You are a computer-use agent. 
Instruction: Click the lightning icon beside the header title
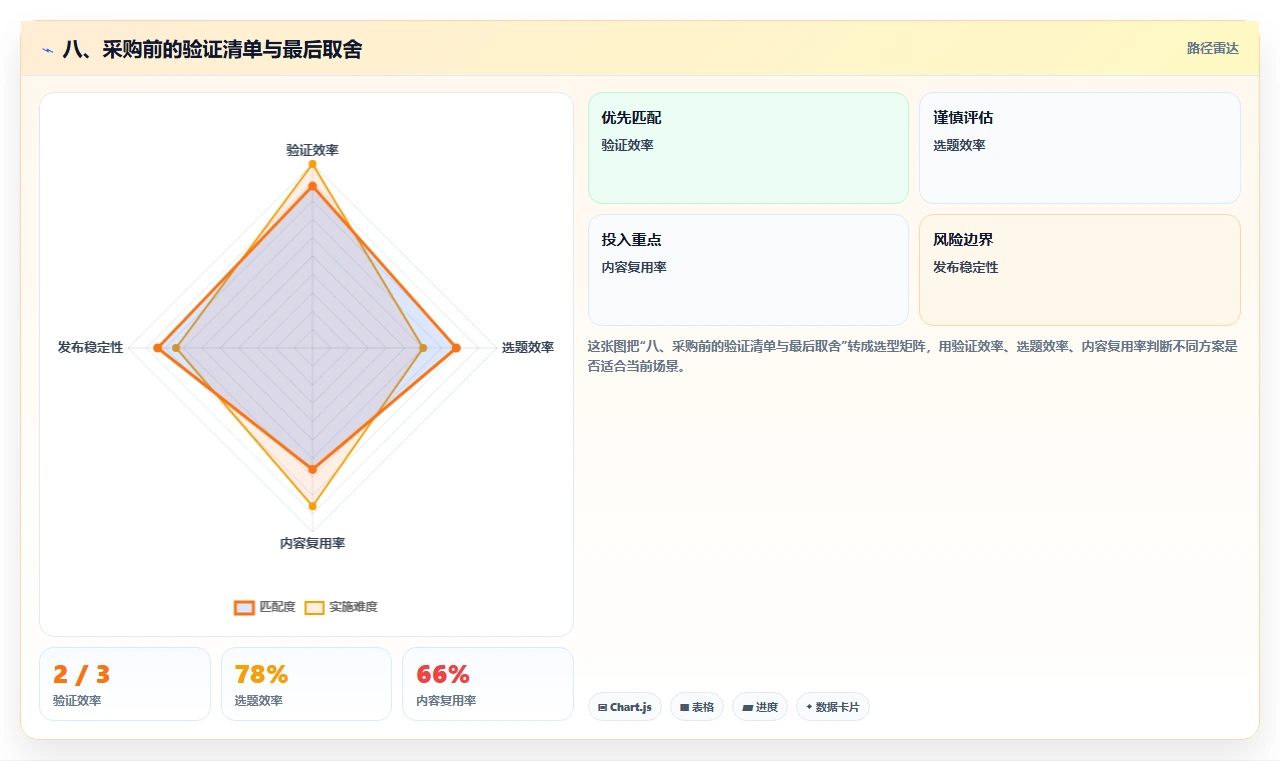(x=47, y=50)
